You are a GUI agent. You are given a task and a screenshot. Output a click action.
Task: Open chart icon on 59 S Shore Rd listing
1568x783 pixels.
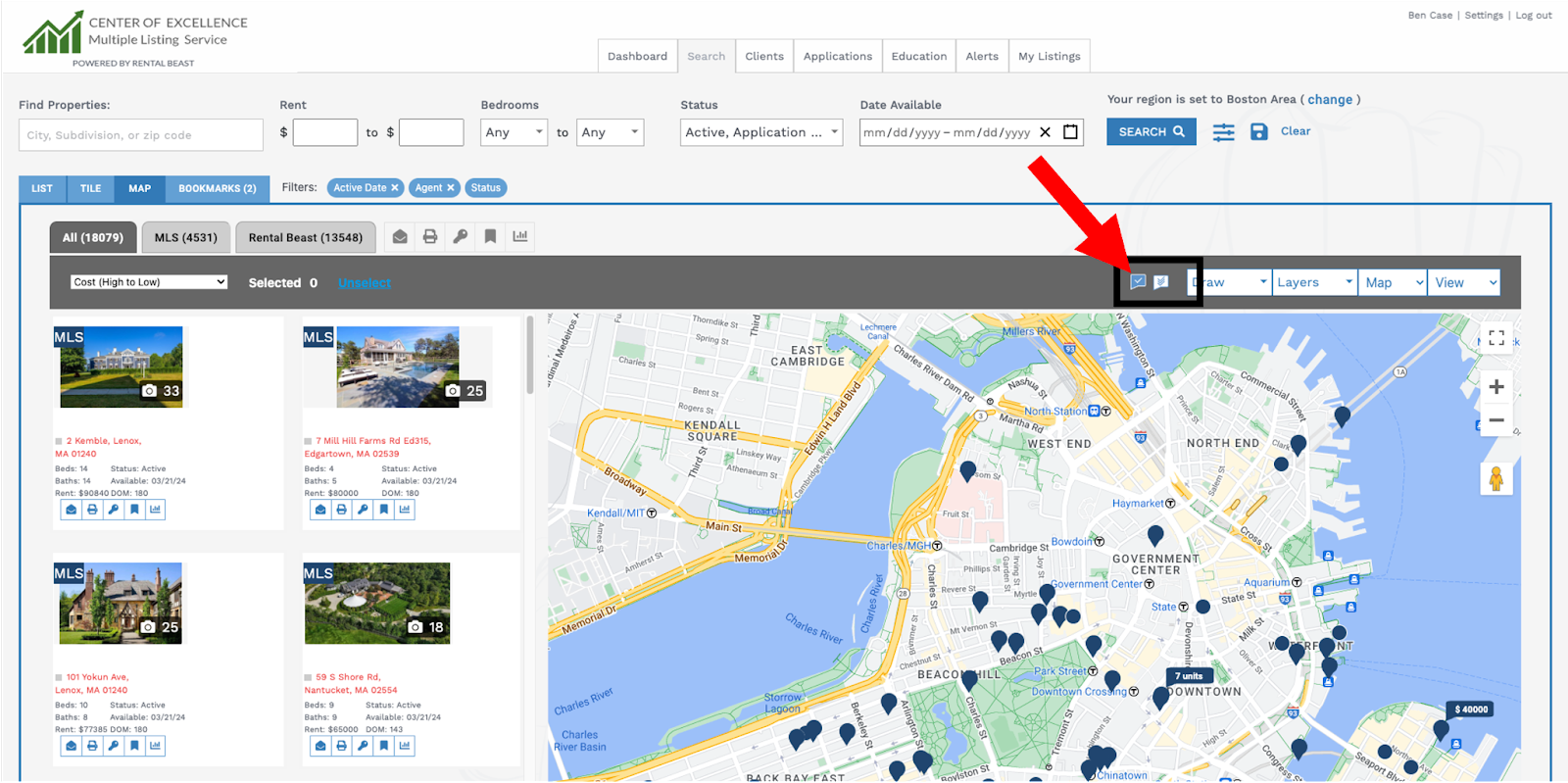coord(405,746)
